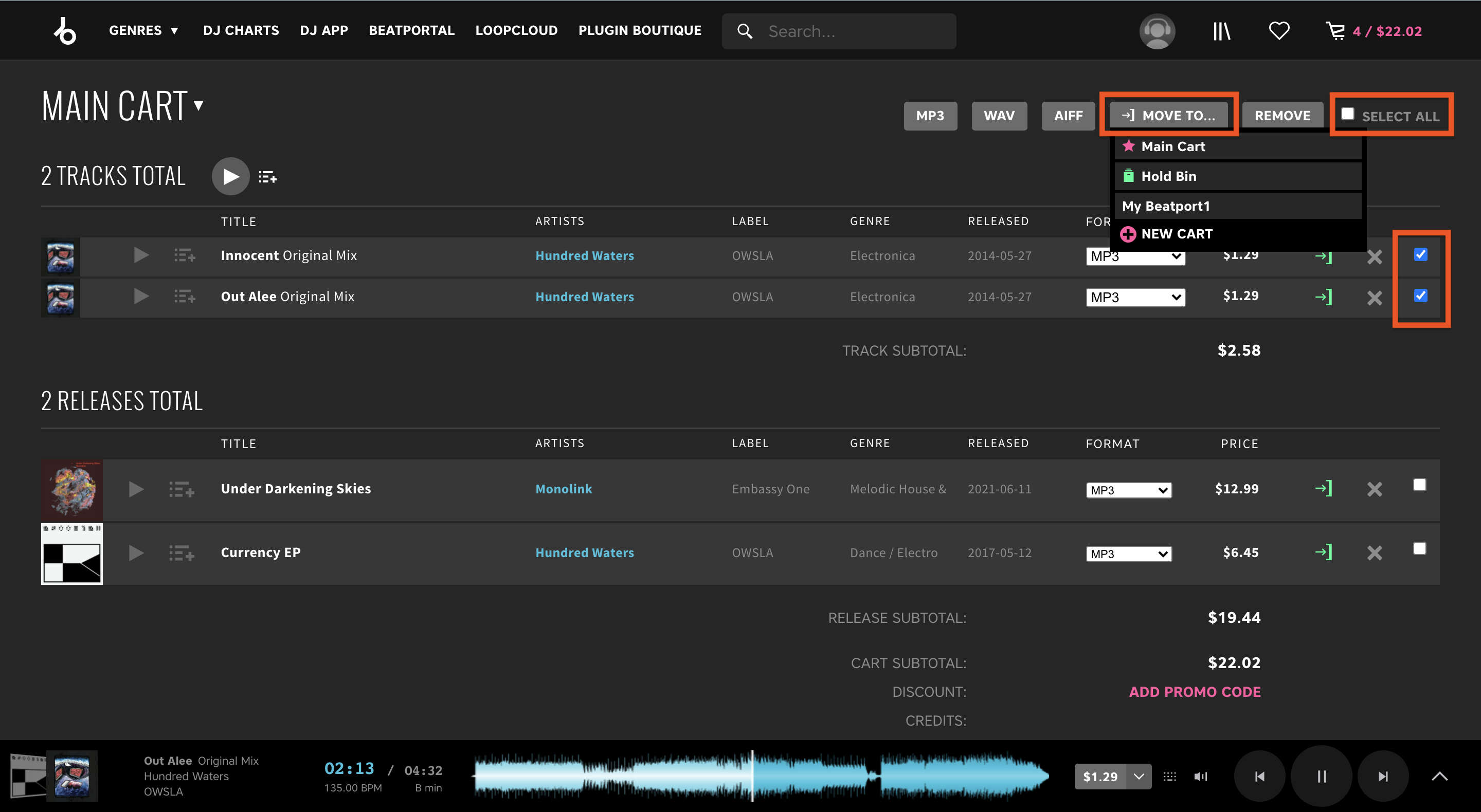The height and width of the screenshot is (812, 1481).
Task: Open the Genres dropdown menu
Action: pos(144,30)
